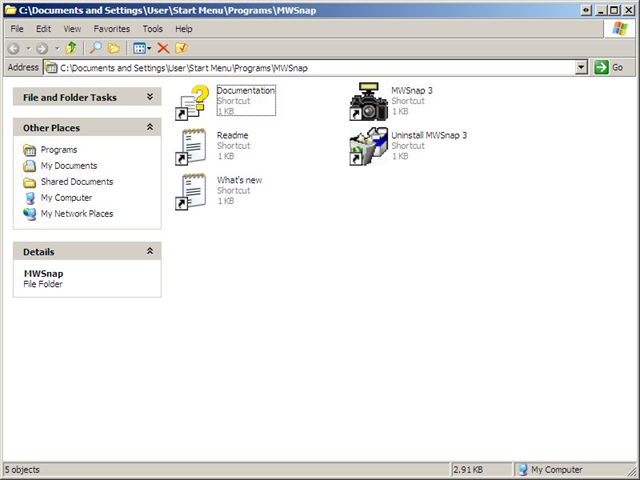Click the My Documents icon in sidebar
Image resolution: width=640 pixels, height=480 pixels.
29,166
